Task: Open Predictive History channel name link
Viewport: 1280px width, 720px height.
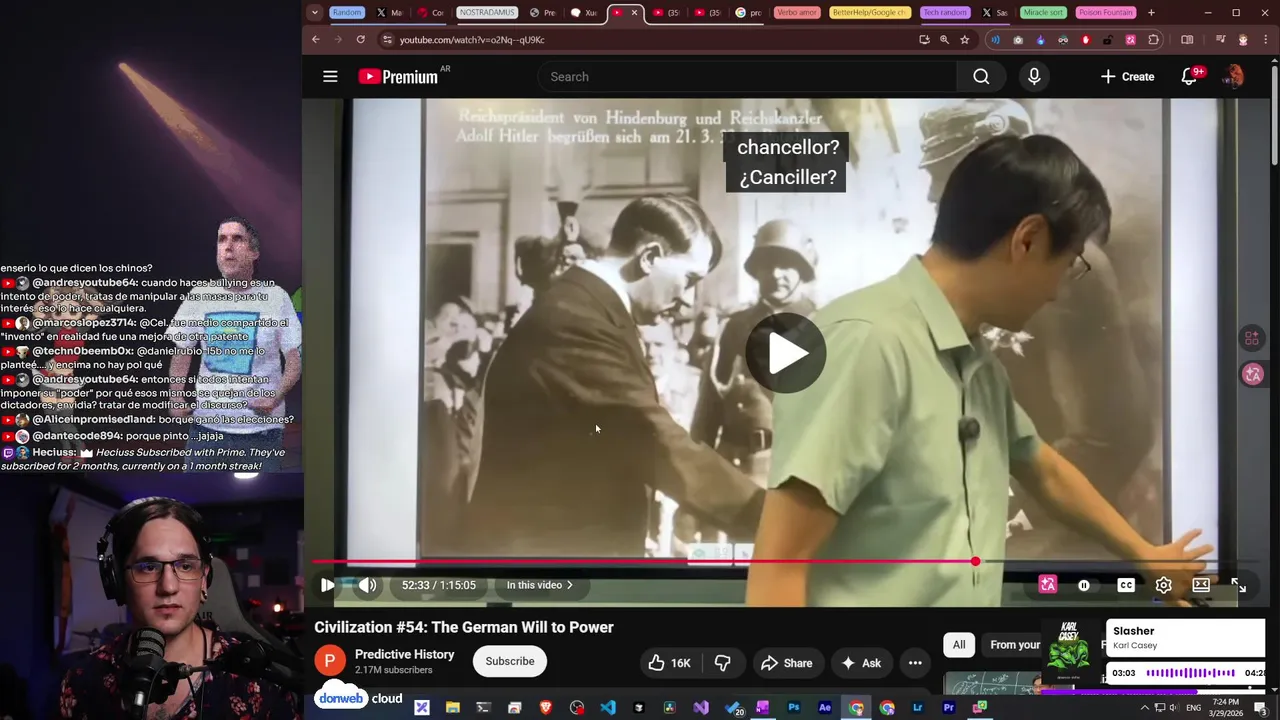Action: [405, 654]
